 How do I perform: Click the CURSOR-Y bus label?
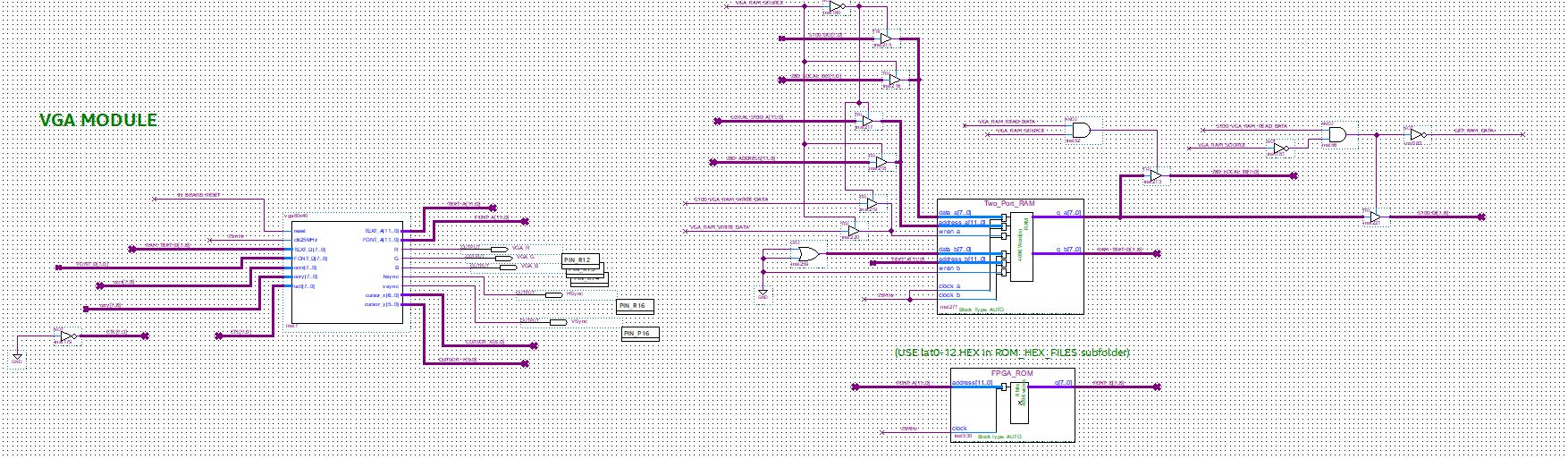(x=459, y=359)
